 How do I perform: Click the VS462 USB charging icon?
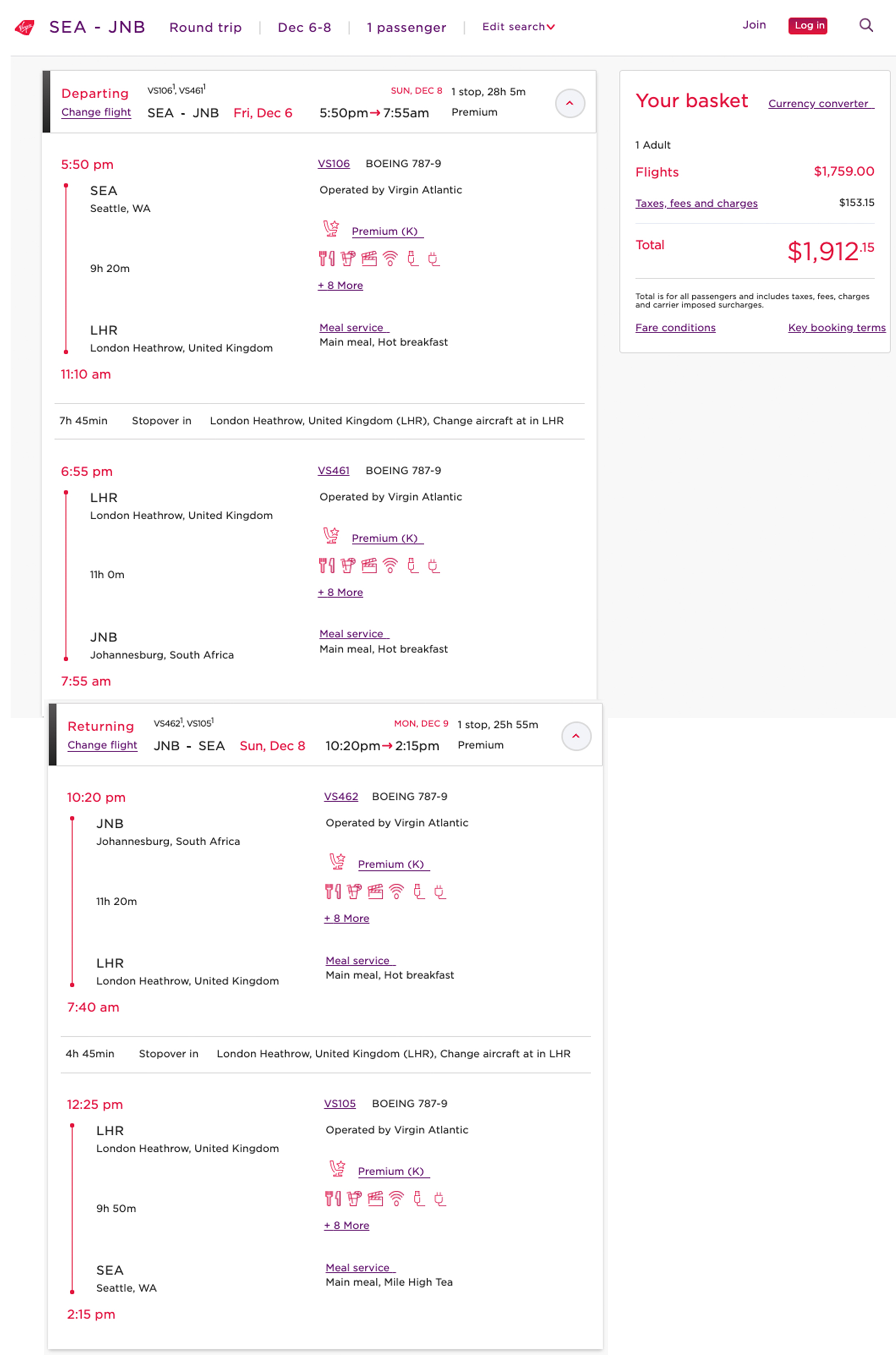418,891
